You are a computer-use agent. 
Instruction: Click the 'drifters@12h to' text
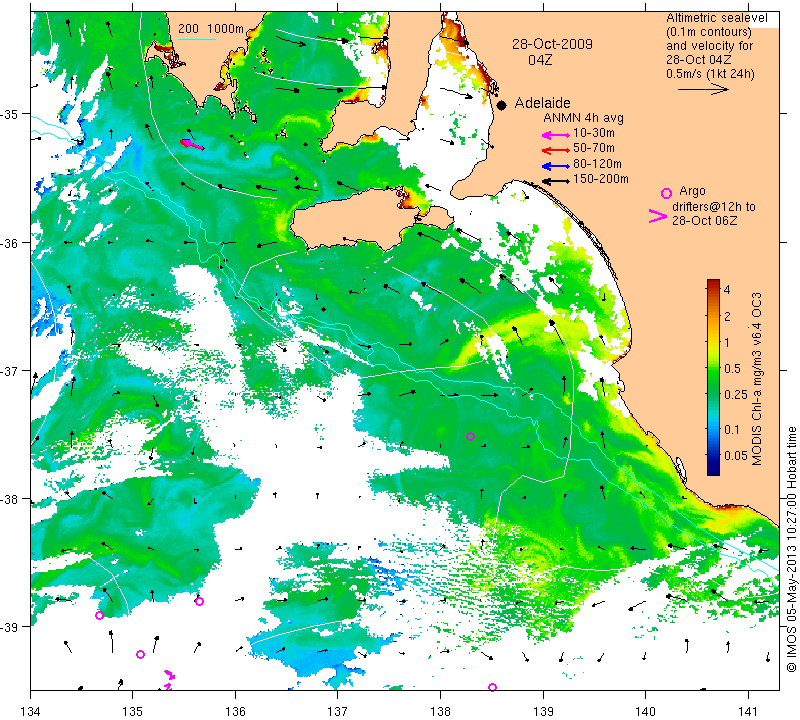coord(713,207)
